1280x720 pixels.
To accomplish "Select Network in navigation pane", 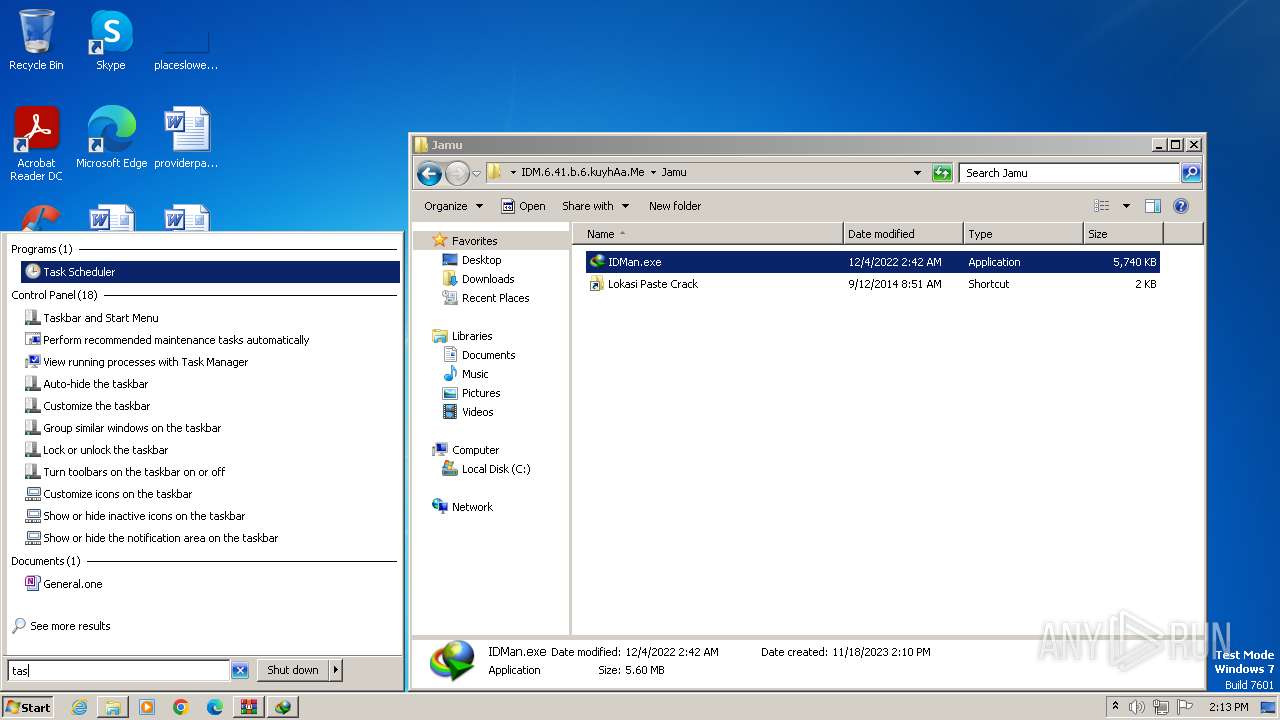I will [x=462, y=507].
